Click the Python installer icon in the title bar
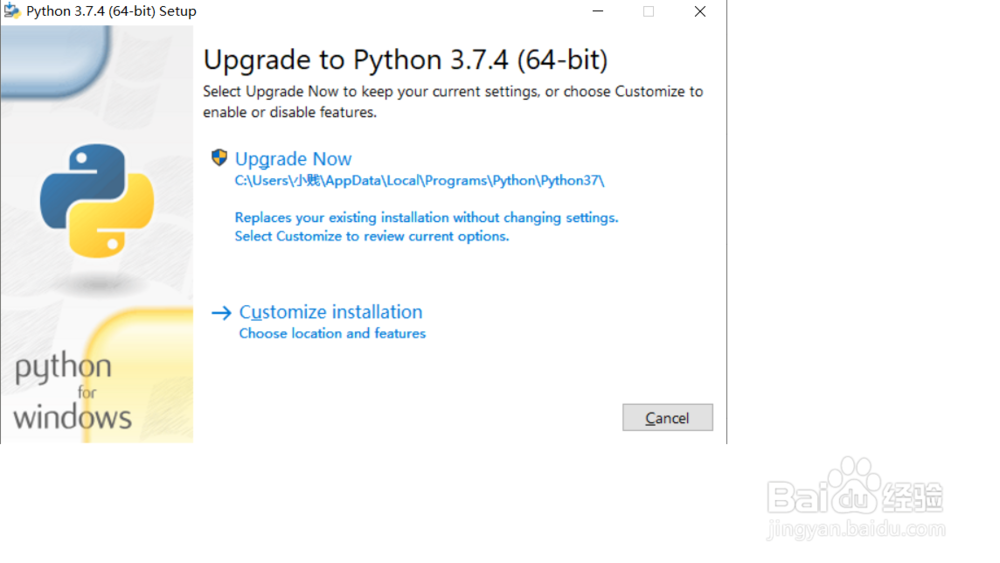Viewport: 1000px width, 563px height. tap(11, 11)
